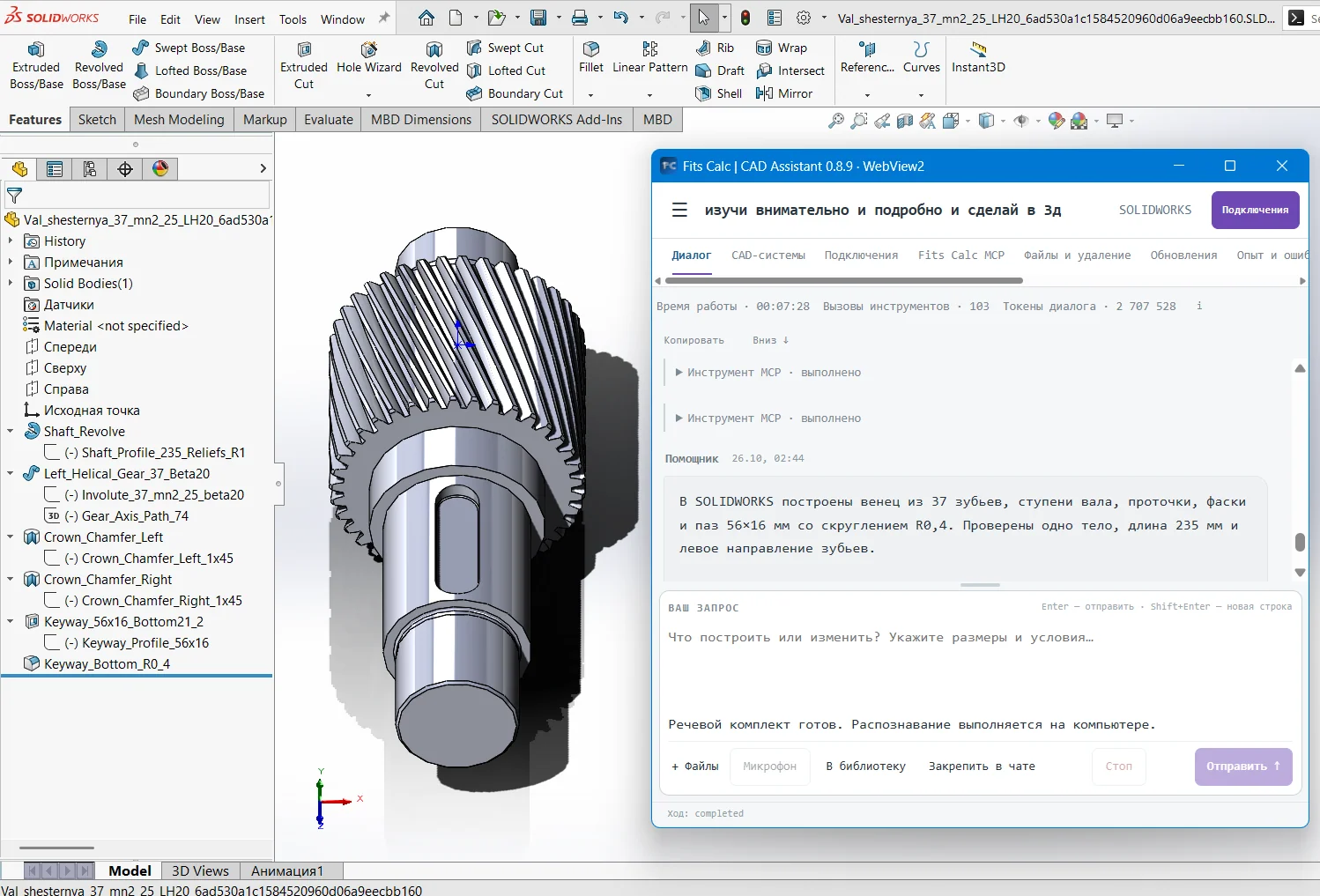
Task: Start the Revolved Cut tool
Action: point(434,66)
